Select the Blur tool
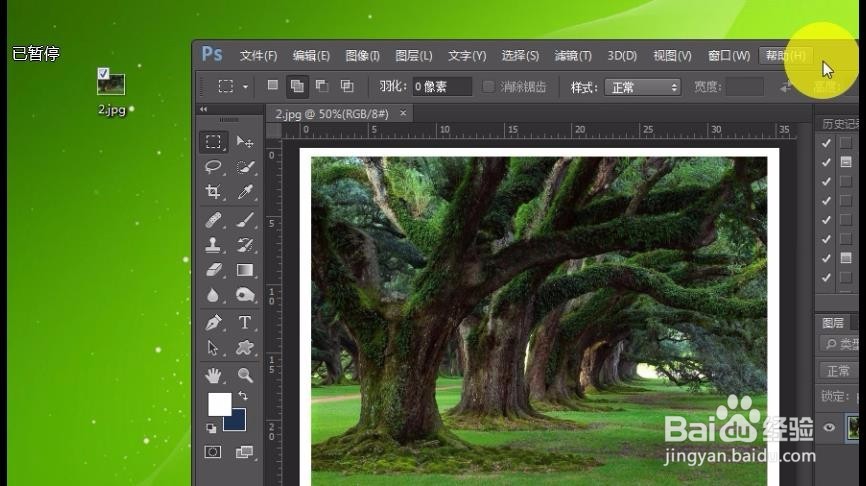Image resolution: width=866 pixels, height=486 pixels. point(213,295)
